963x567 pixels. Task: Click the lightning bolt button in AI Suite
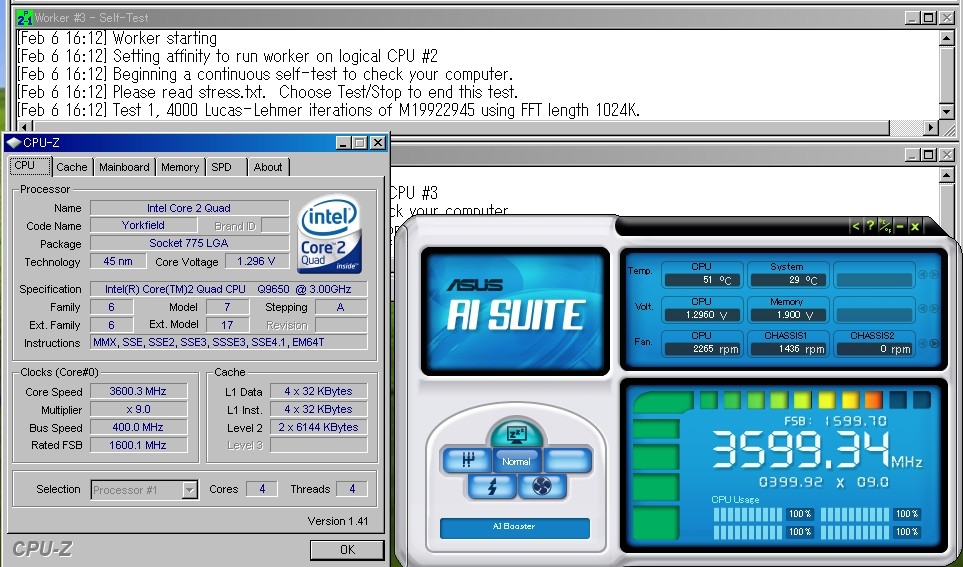pyautogui.click(x=492, y=487)
